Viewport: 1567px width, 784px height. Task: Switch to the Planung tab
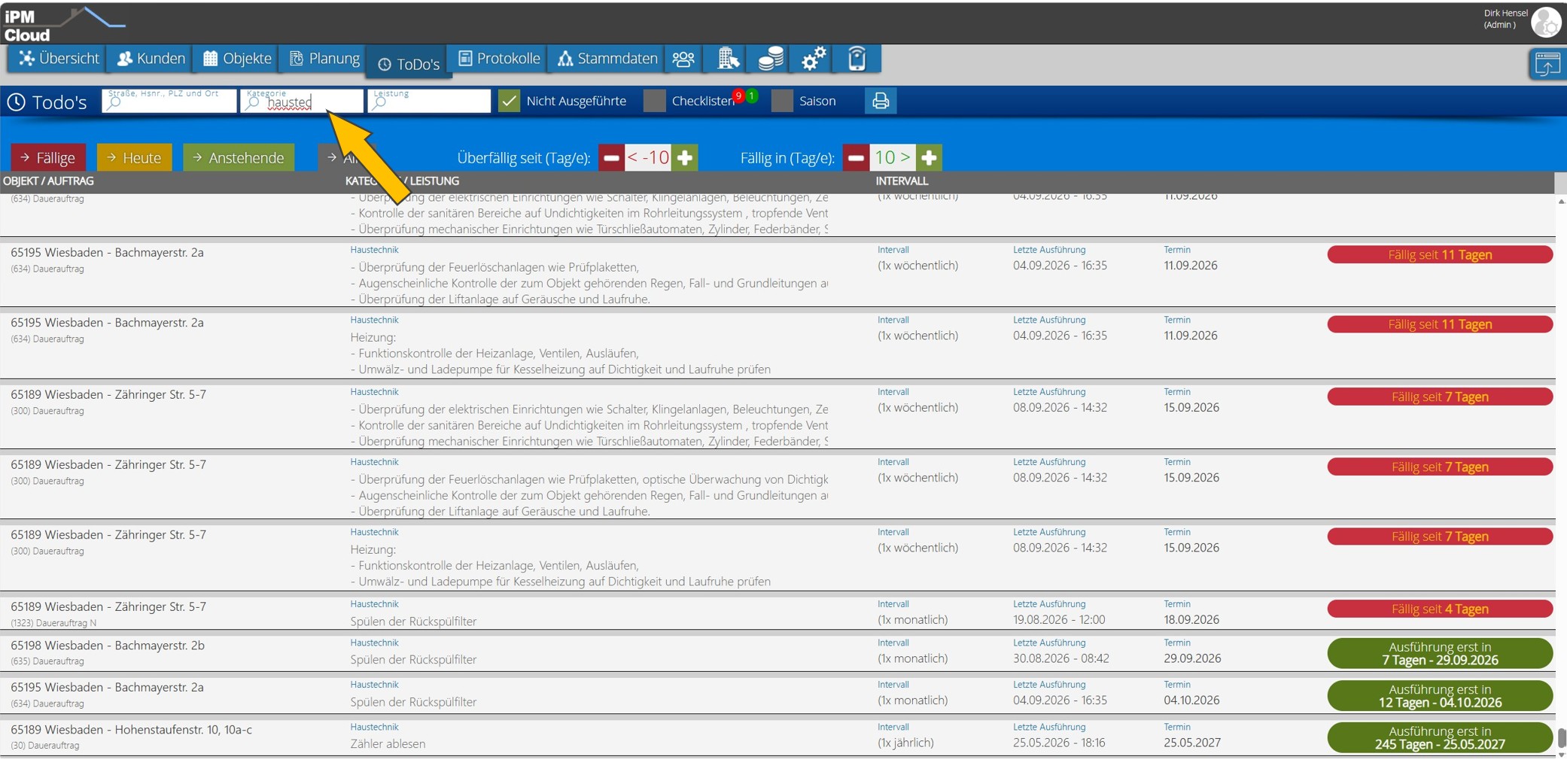[325, 59]
